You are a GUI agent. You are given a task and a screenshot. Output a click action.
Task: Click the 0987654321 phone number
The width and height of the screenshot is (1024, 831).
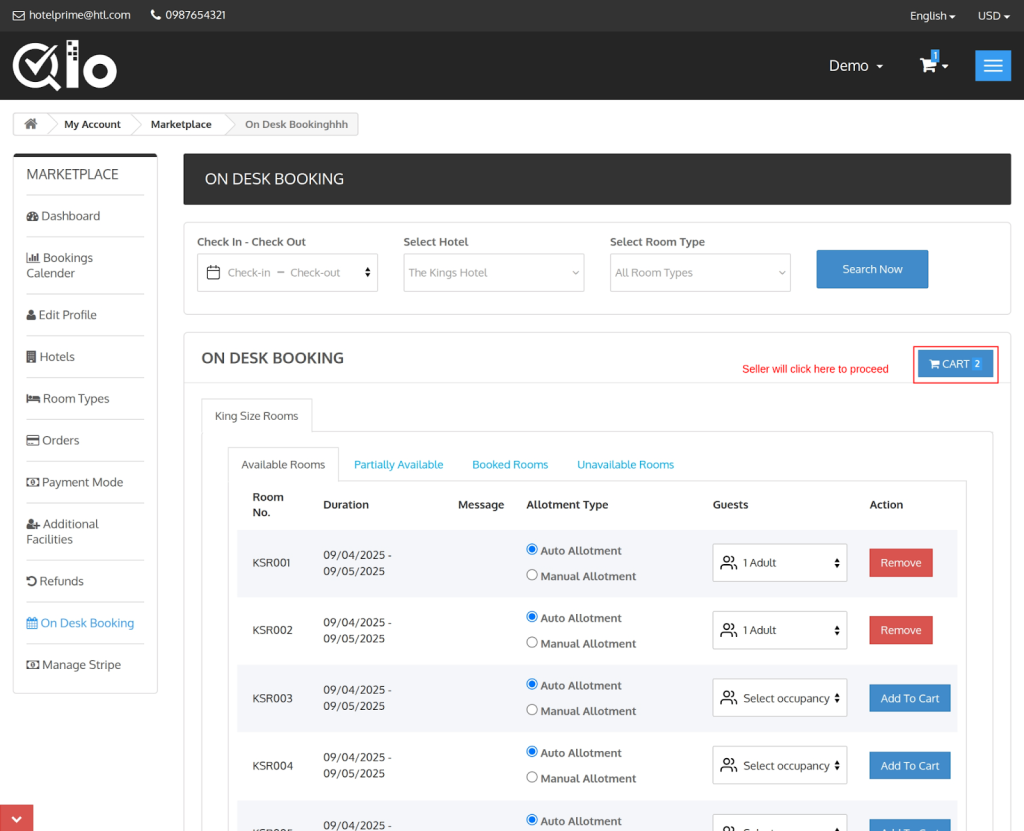click(195, 15)
